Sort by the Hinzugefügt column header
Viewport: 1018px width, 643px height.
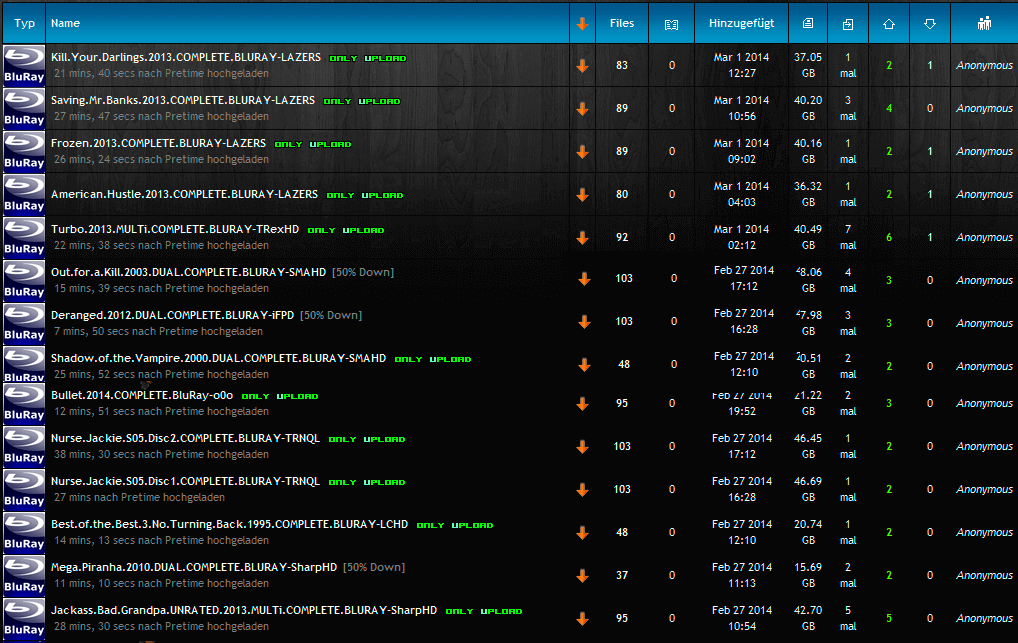tap(741, 23)
